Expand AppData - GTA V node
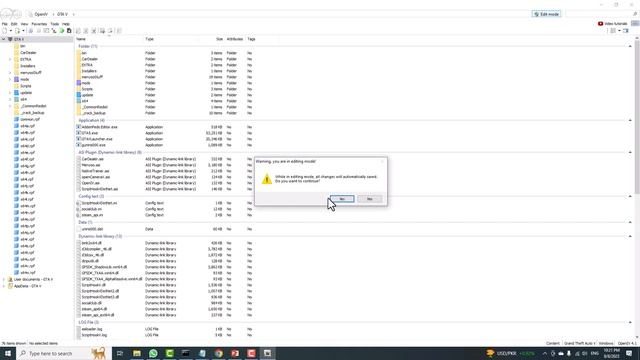Viewport: 640px width, 360px height. (4, 286)
